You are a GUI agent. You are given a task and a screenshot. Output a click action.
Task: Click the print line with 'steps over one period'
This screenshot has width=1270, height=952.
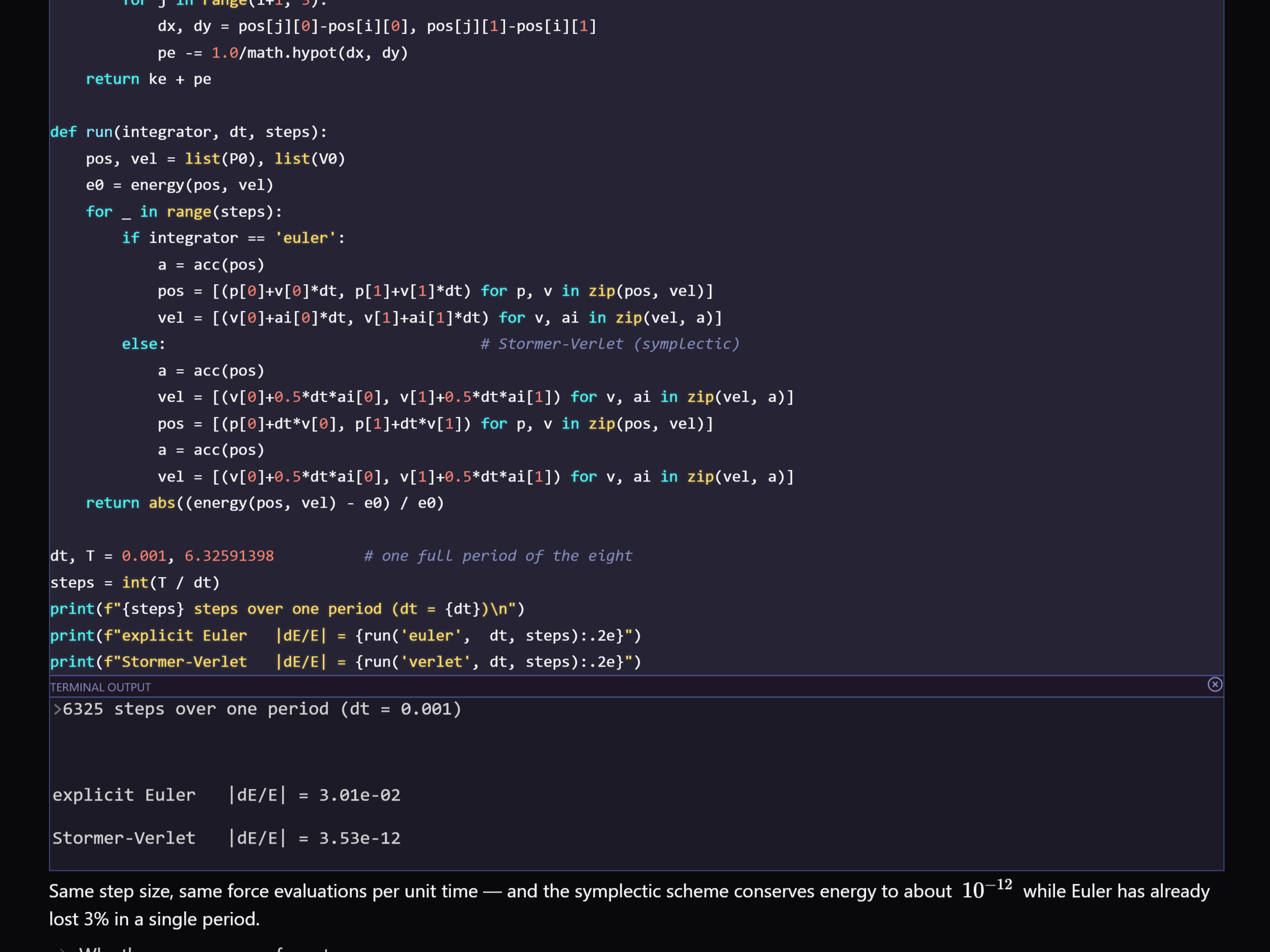coord(288,609)
